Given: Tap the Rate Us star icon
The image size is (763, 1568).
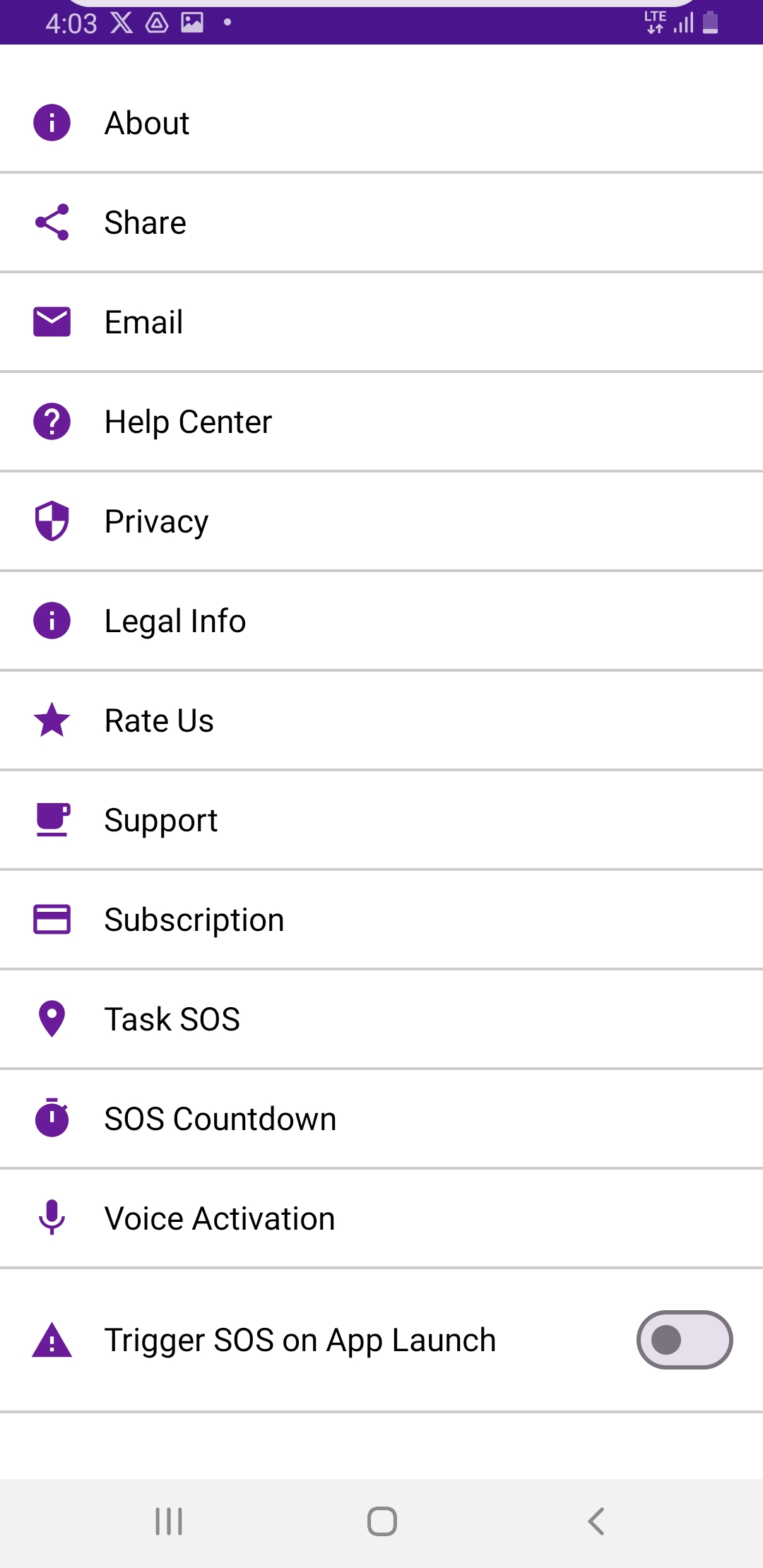Looking at the screenshot, I should pyautogui.click(x=52, y=720).
